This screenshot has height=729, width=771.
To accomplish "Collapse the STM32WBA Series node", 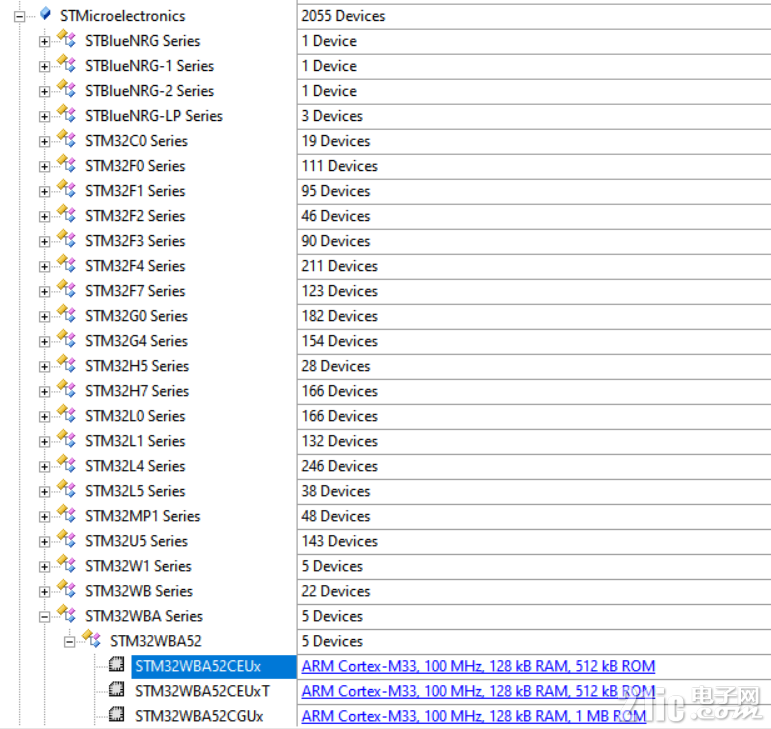I will point(44,616).
